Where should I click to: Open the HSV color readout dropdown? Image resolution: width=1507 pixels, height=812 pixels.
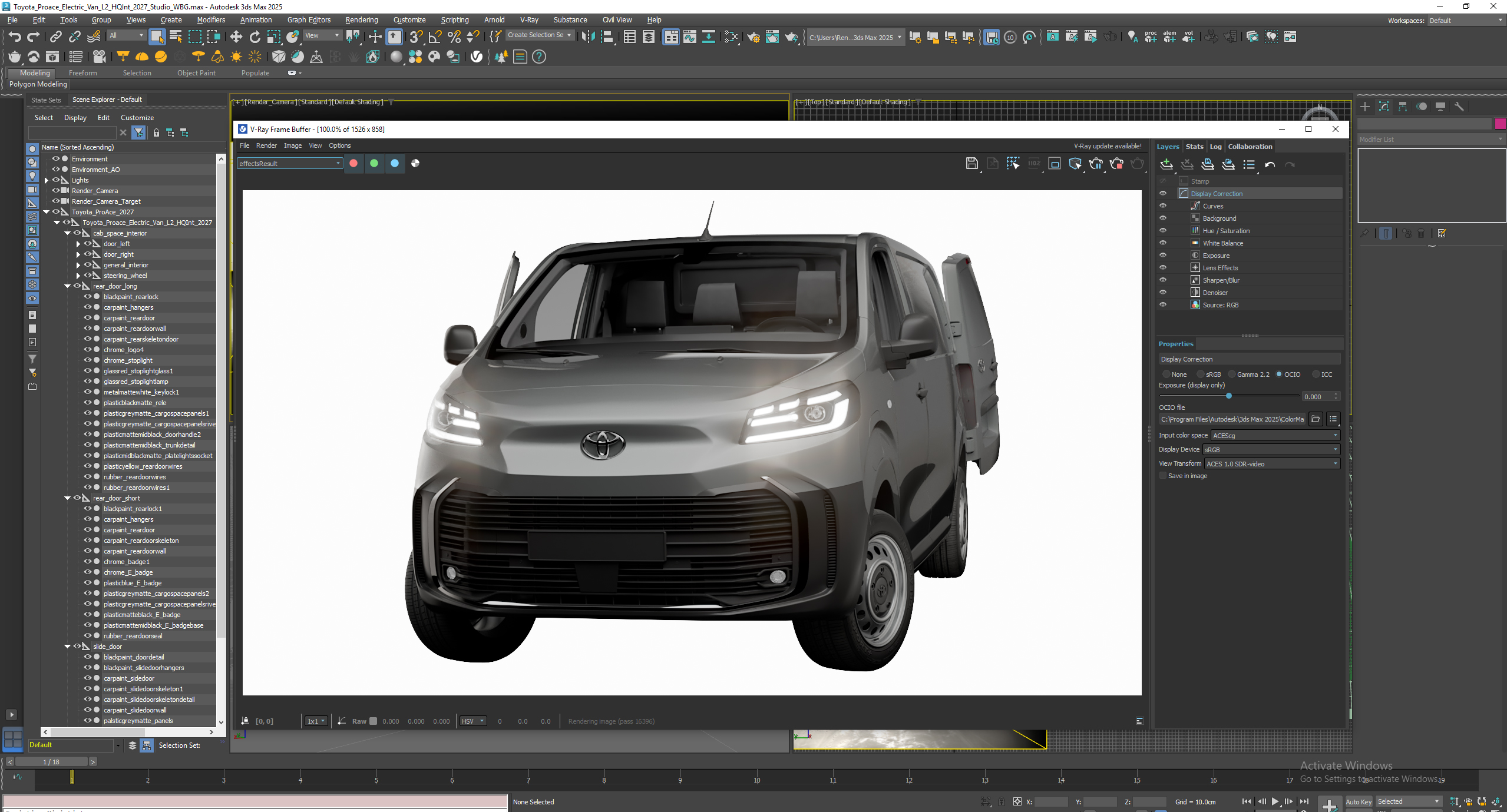pos(473,721)
